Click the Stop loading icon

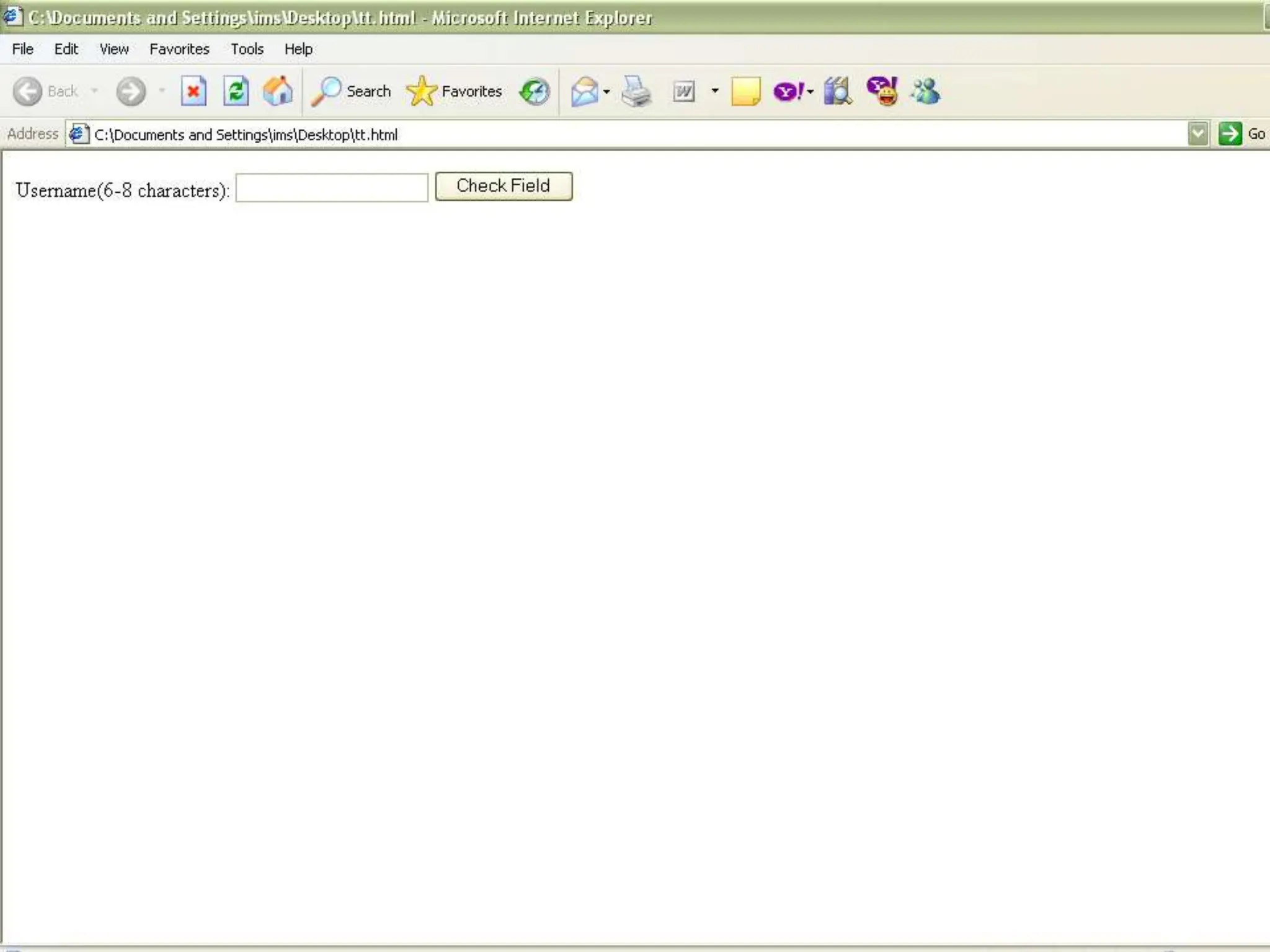(x=193, y=92)
